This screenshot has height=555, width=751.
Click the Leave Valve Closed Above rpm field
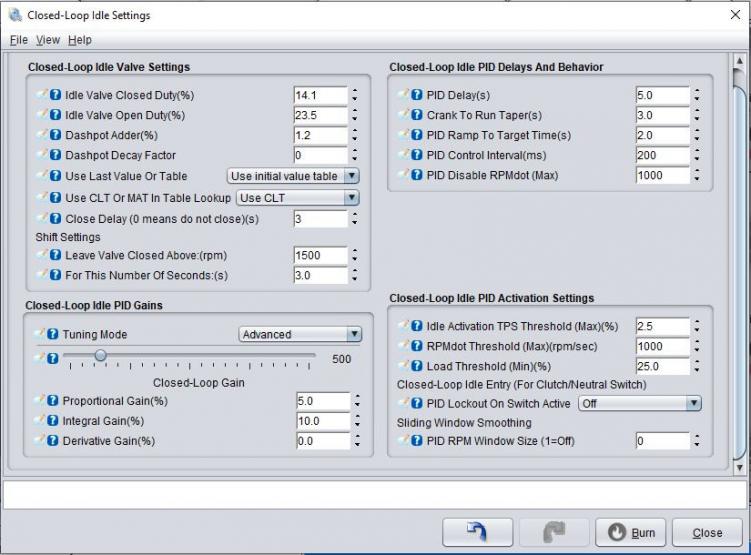320,255
